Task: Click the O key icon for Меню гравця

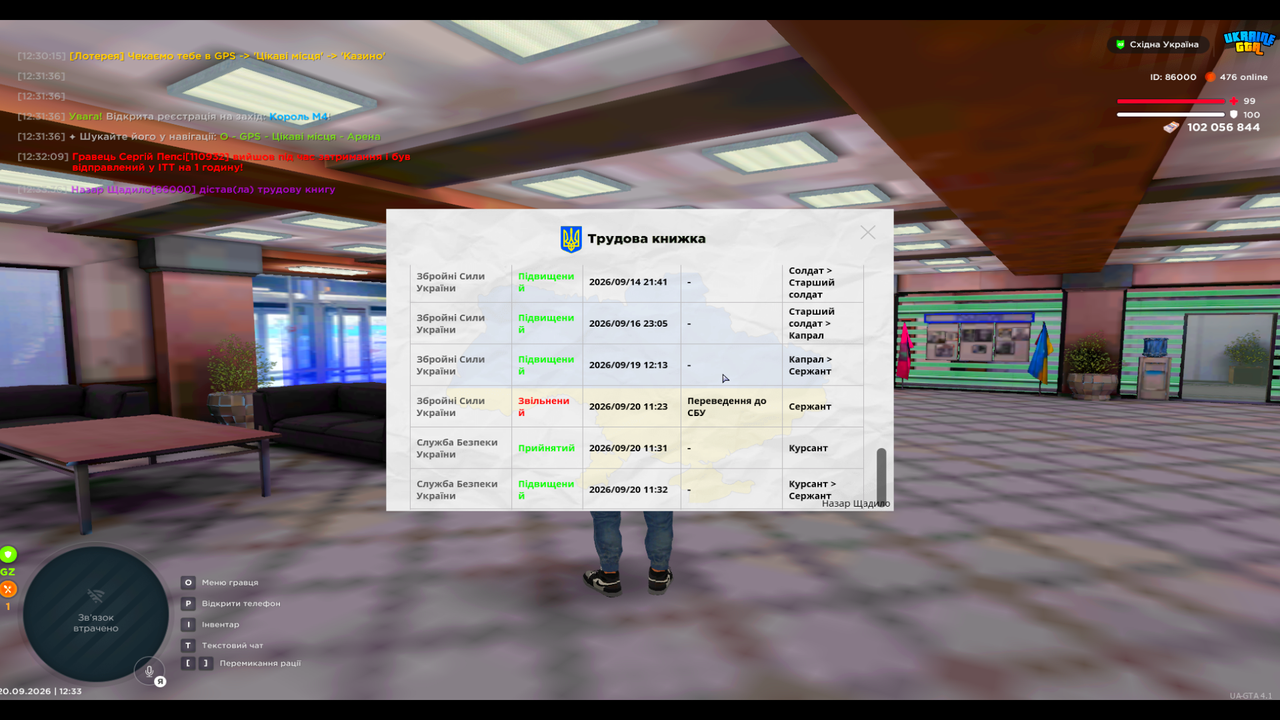Action: pos(188,582)
